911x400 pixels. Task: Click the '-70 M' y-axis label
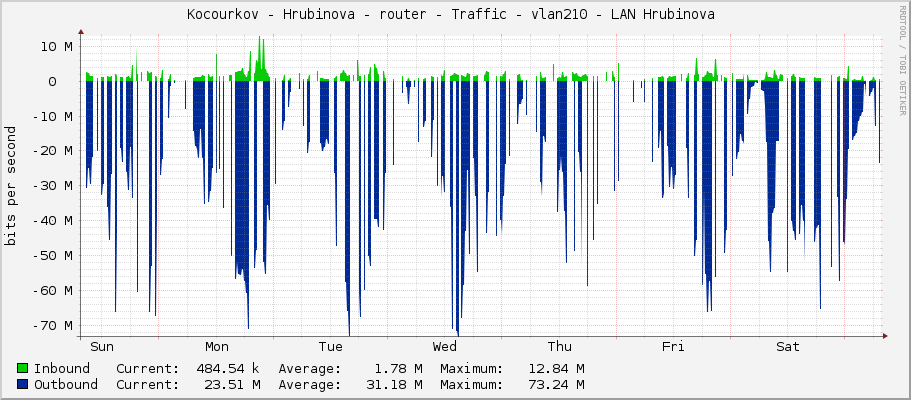52,325
